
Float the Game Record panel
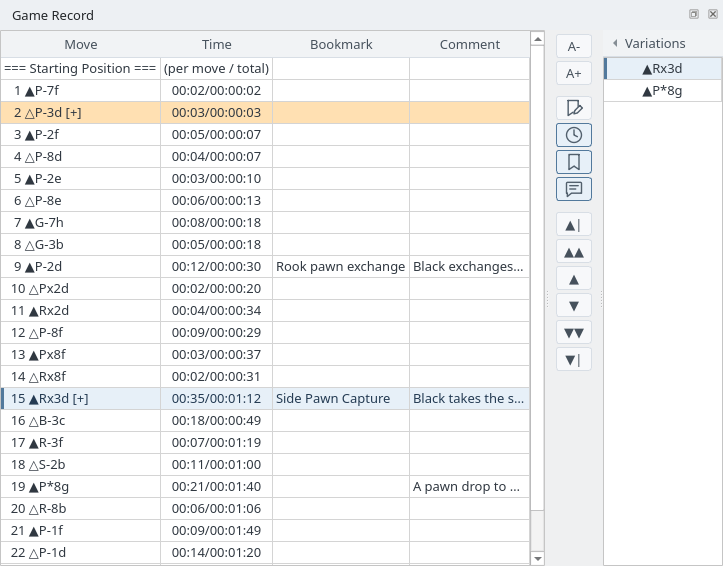tap(694, 14)
